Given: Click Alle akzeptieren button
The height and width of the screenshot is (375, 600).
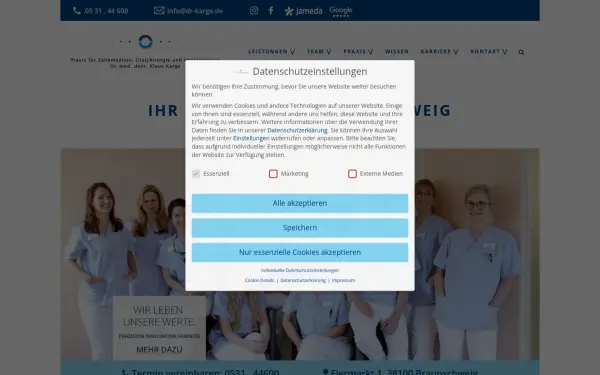Looking at the screenshot, I should 300,203.
